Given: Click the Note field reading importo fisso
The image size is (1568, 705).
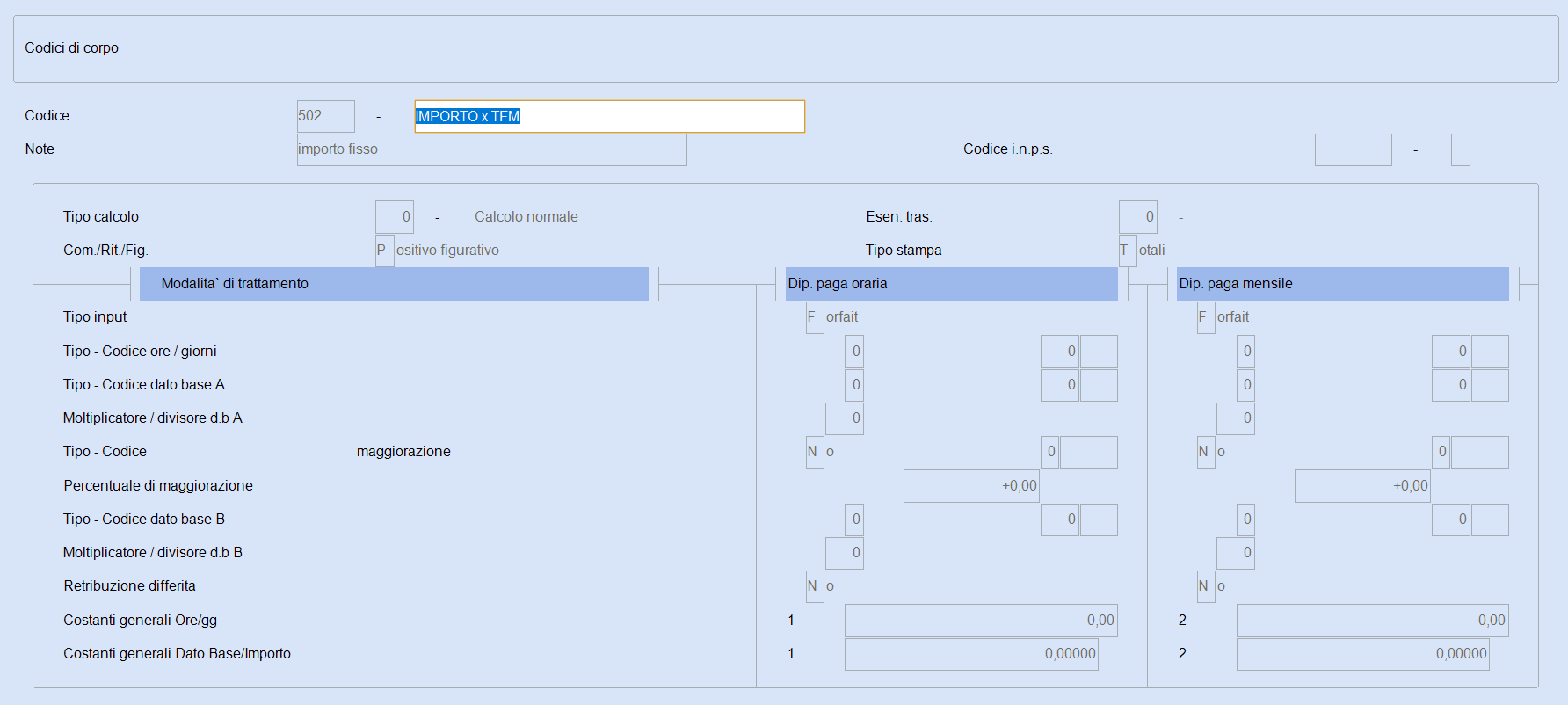Looking at the screenshot, I should [x=491, y=149].
